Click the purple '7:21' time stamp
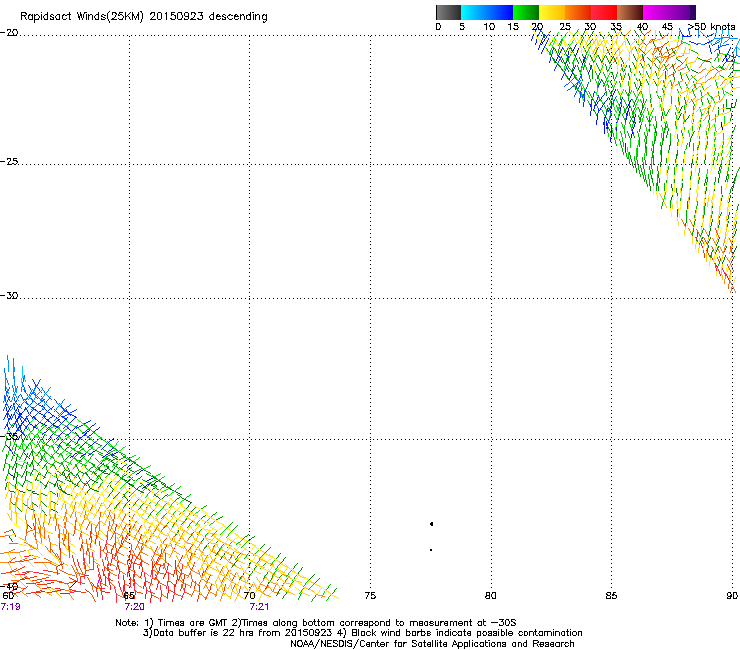The image size is (740, 650). pyautogui.click(x=259, y=607)
